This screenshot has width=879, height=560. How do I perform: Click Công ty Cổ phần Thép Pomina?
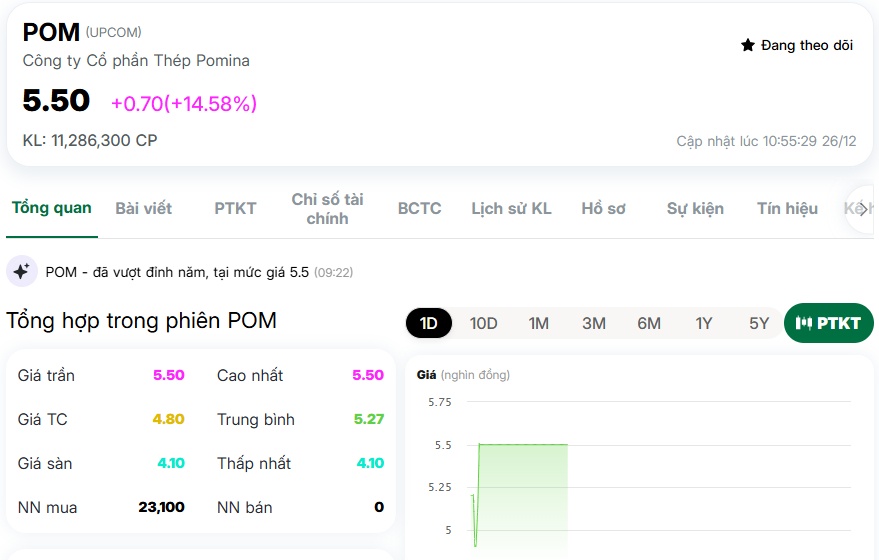click(x=136, y=61)
